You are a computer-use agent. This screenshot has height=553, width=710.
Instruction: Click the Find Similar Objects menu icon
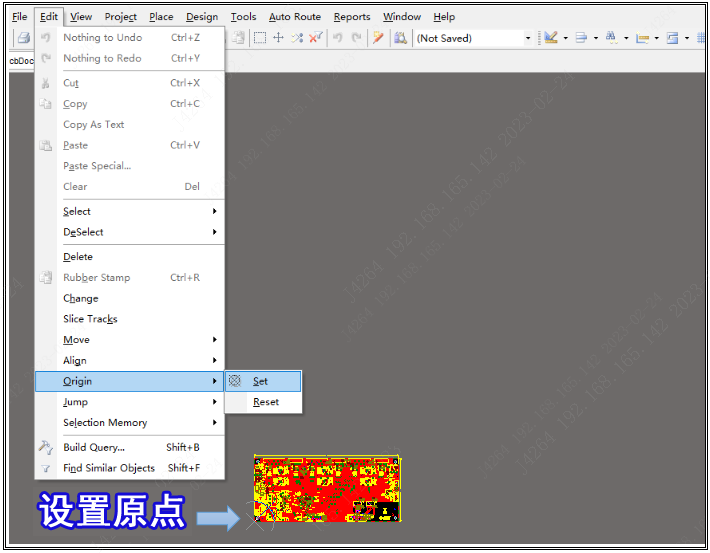[x=46, y=468]
